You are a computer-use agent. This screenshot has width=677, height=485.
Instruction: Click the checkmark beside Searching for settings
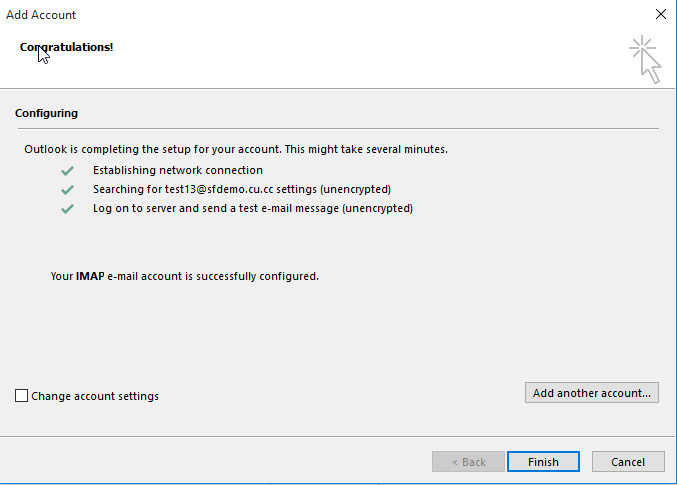click(x=67, y=190)
